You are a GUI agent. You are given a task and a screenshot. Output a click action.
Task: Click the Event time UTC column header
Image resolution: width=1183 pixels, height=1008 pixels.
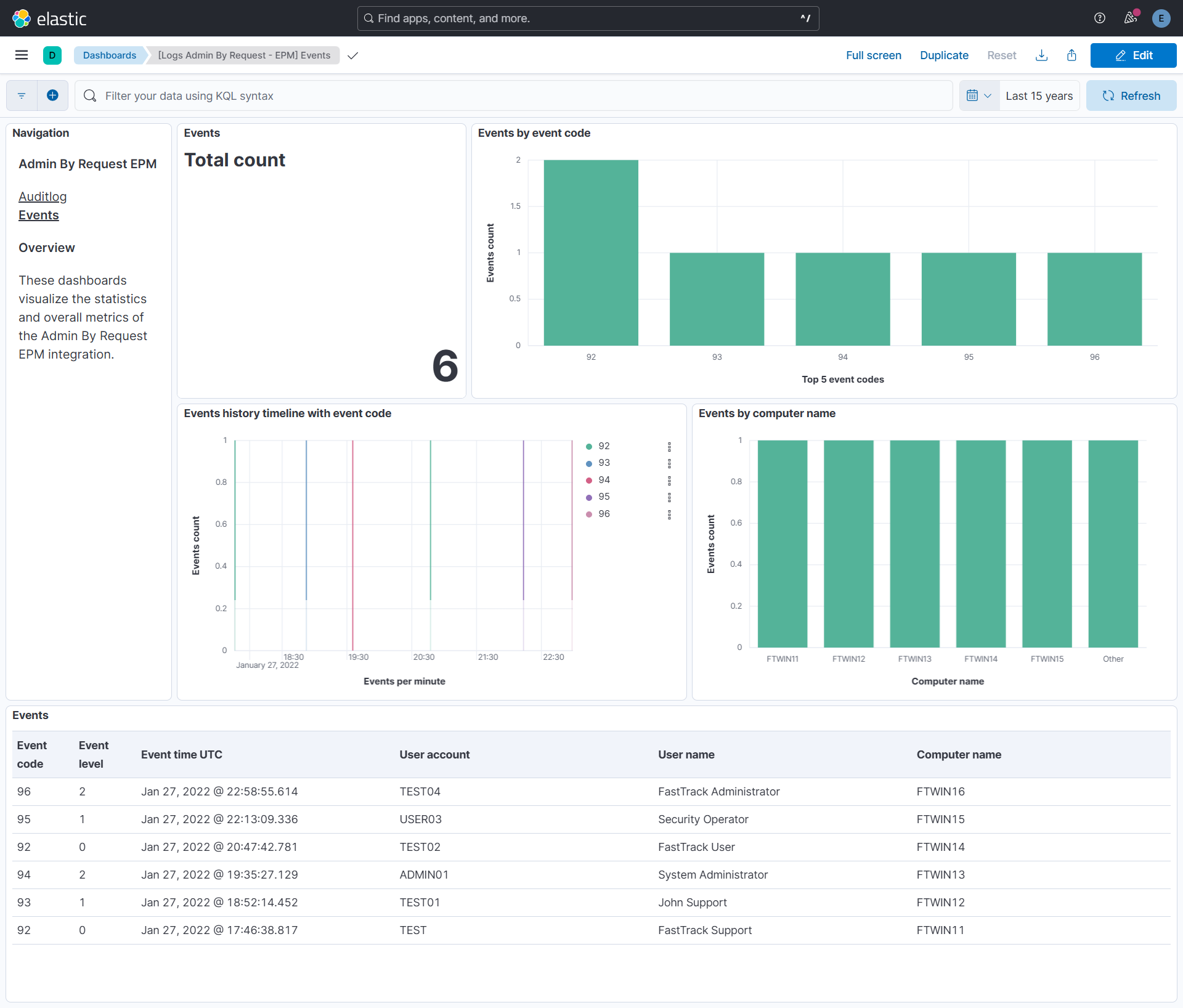tap(182, 755)
